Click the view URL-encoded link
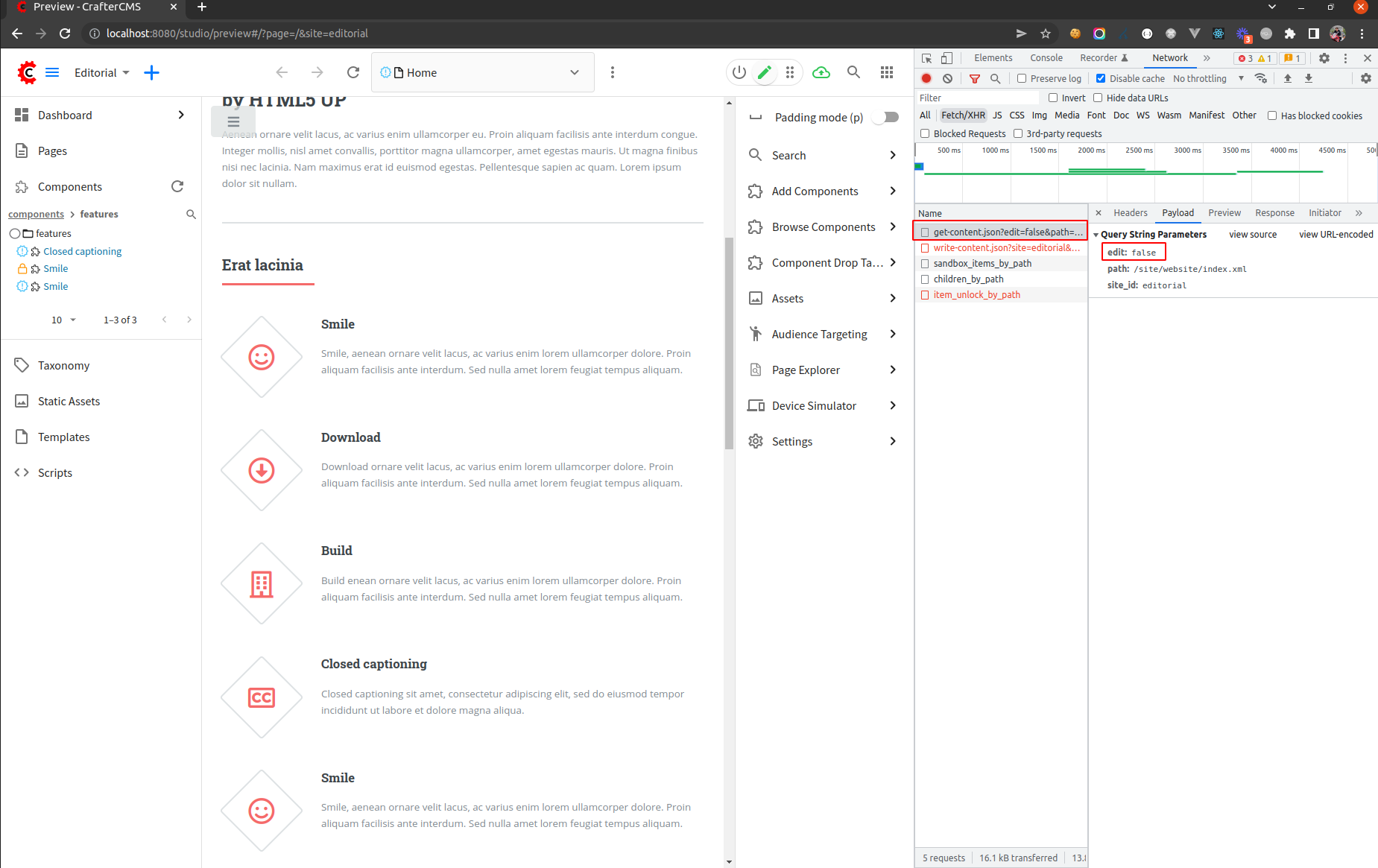Viewport: 1378px width, 868px height. (1336, 234)
